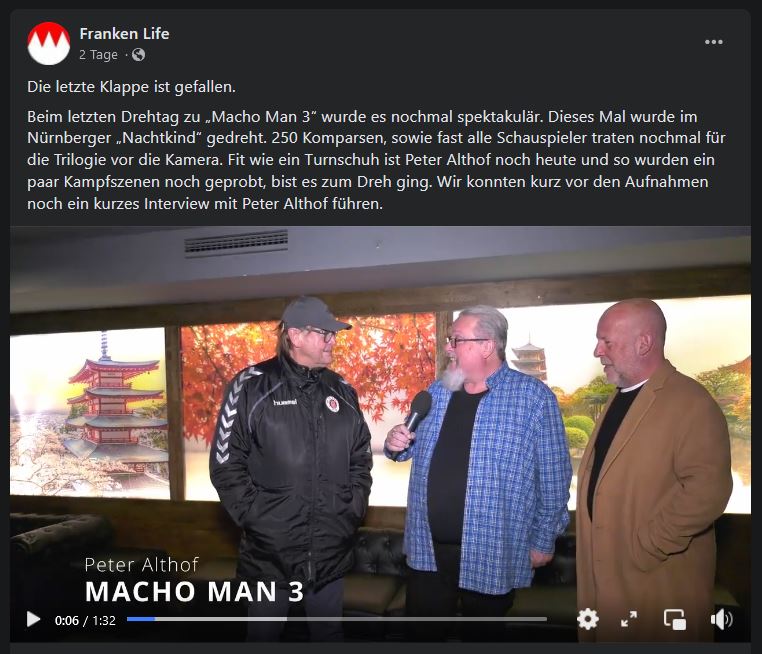Seek to the middle of the video progress bar

pyautogui.click(x=337, y=619)
